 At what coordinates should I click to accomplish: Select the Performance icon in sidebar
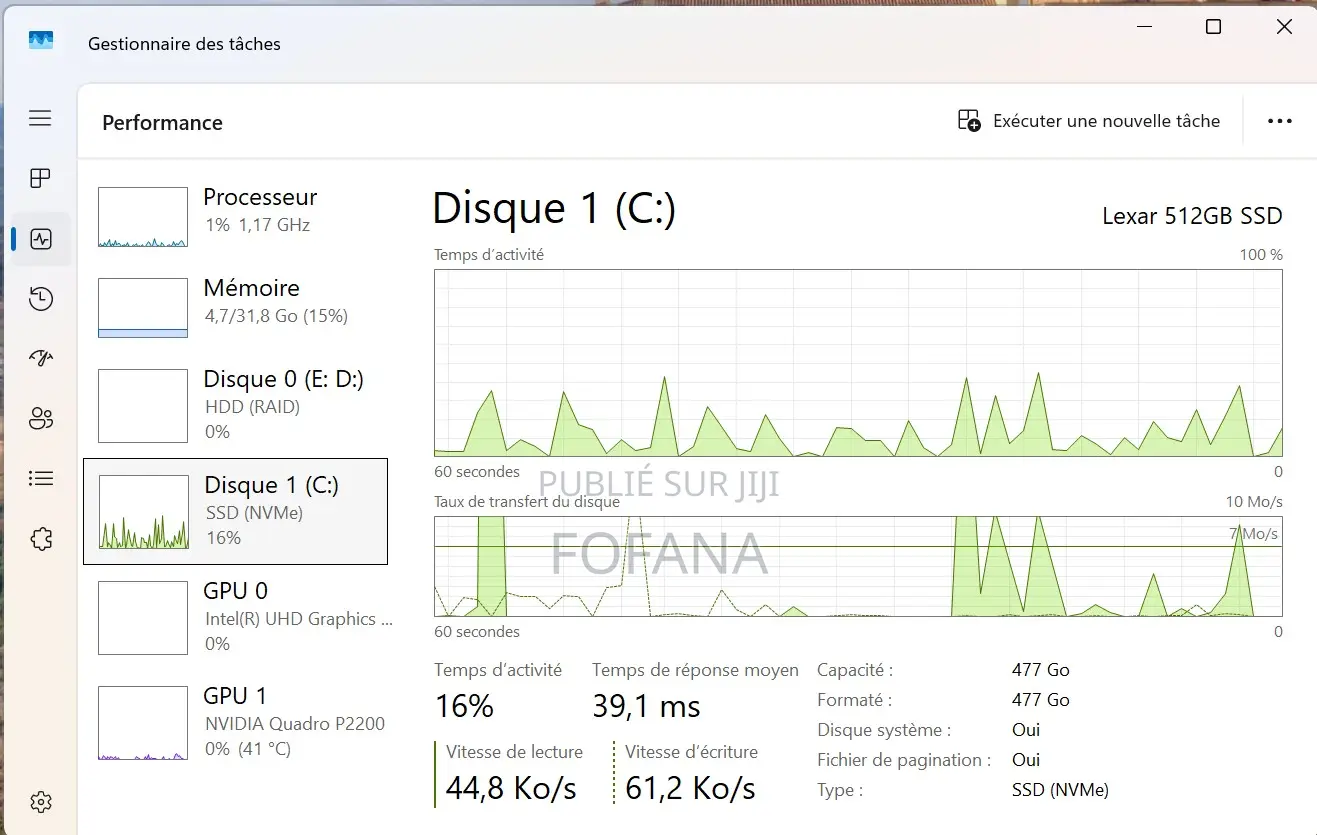40,238
